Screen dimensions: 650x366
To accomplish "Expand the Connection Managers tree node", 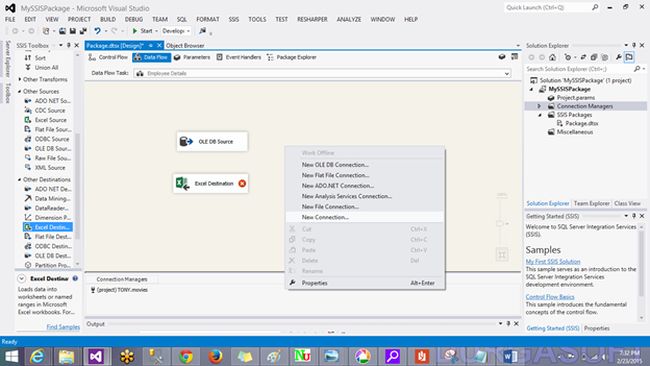I will (539, 107).
